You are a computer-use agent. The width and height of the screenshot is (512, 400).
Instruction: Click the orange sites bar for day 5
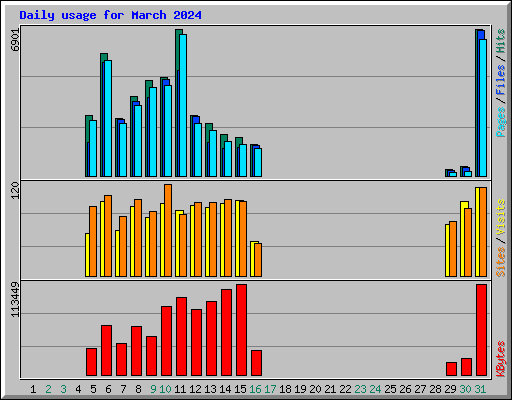pos(93,241)
